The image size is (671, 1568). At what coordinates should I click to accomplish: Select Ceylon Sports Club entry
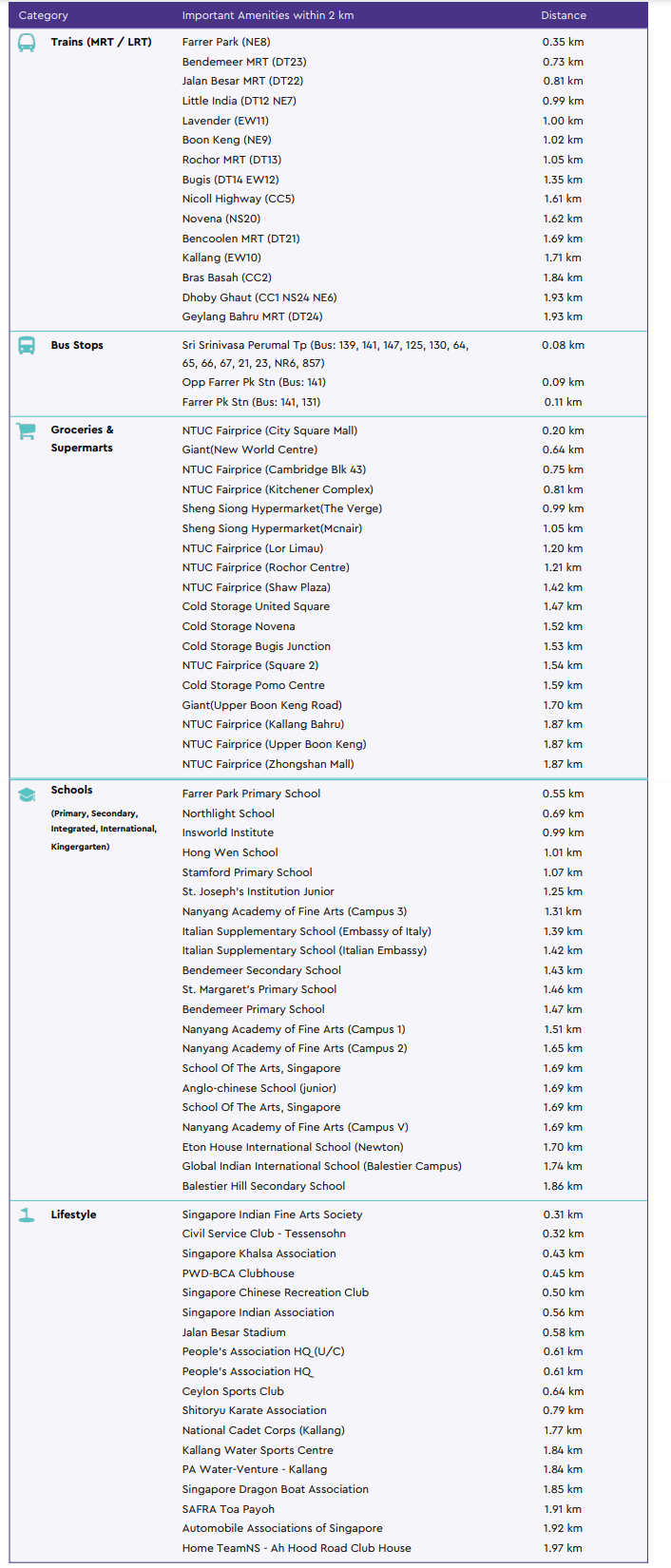(233, 1391)
